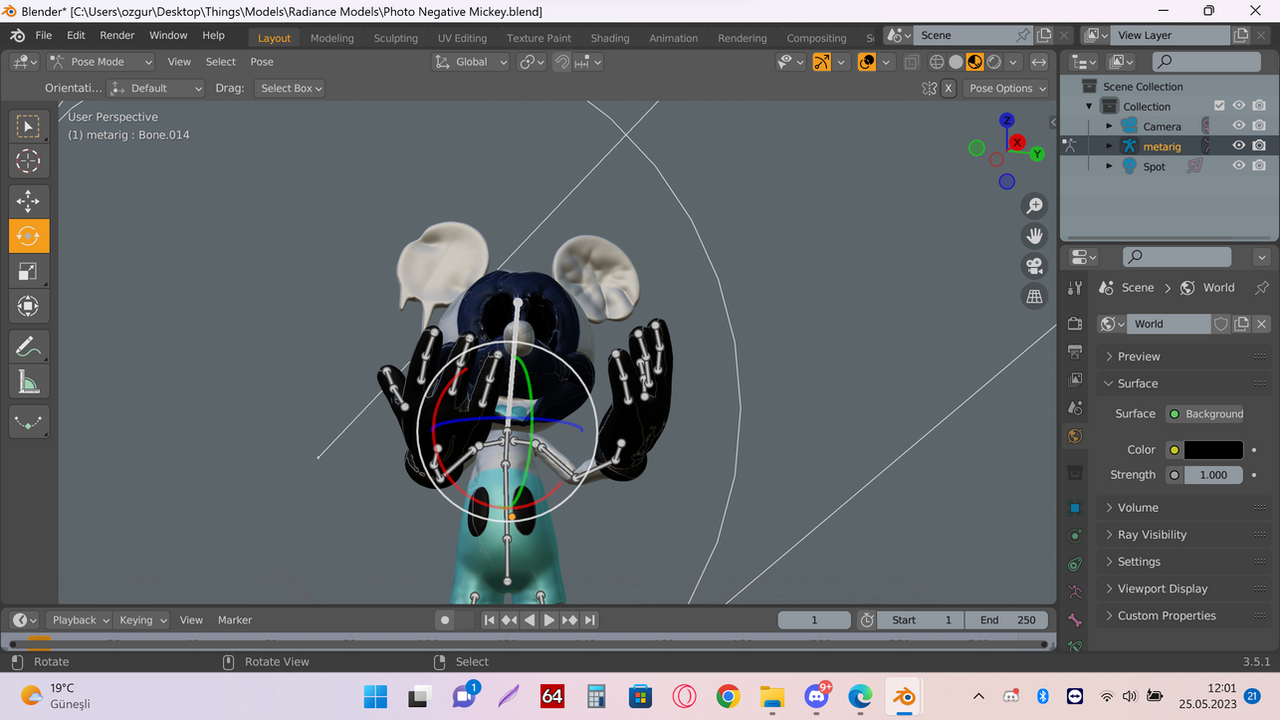1280x720 pixels.
Task: Click the End frame 250 field
Action: (1008, 620)
